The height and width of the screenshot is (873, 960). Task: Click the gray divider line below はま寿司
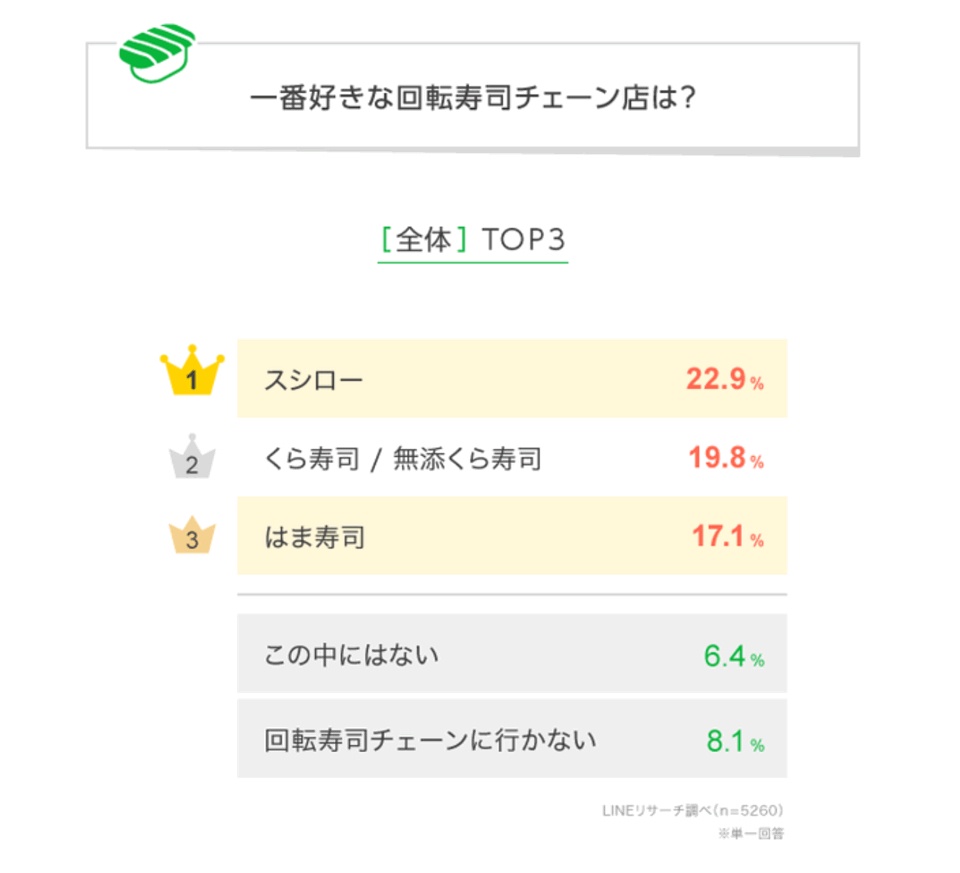tap(511, 595)
